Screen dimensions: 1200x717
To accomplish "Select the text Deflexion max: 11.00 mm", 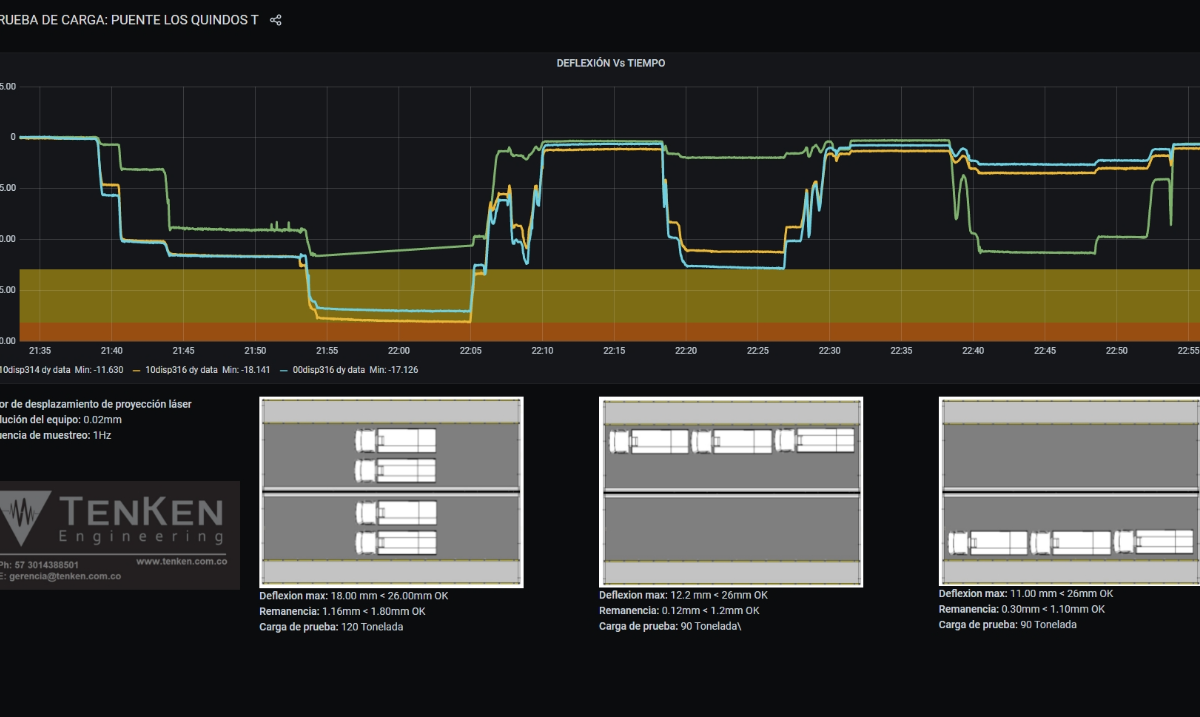I will [997, 593].
